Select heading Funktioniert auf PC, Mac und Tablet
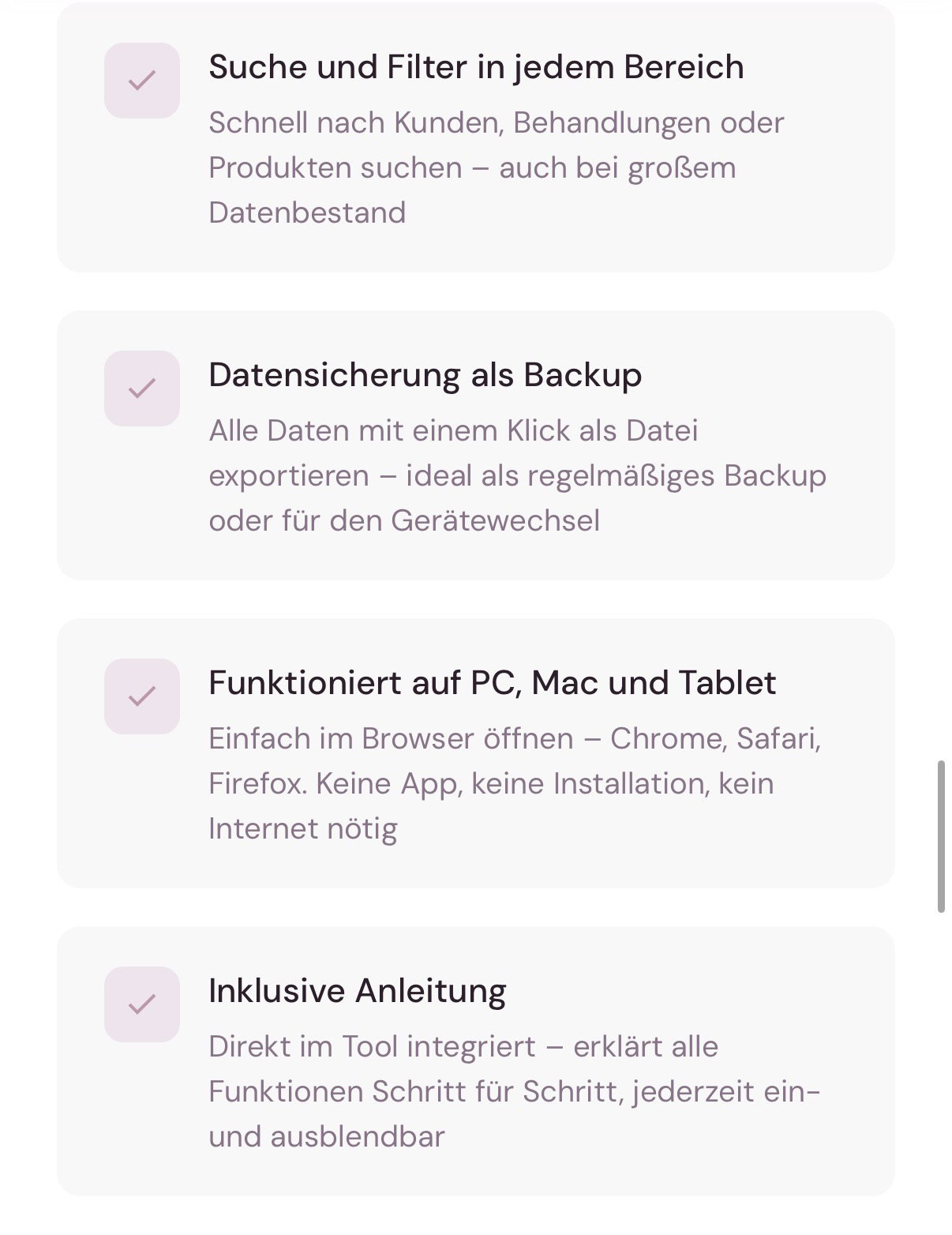The image size is (952, 1235). (x=492, y=683)
